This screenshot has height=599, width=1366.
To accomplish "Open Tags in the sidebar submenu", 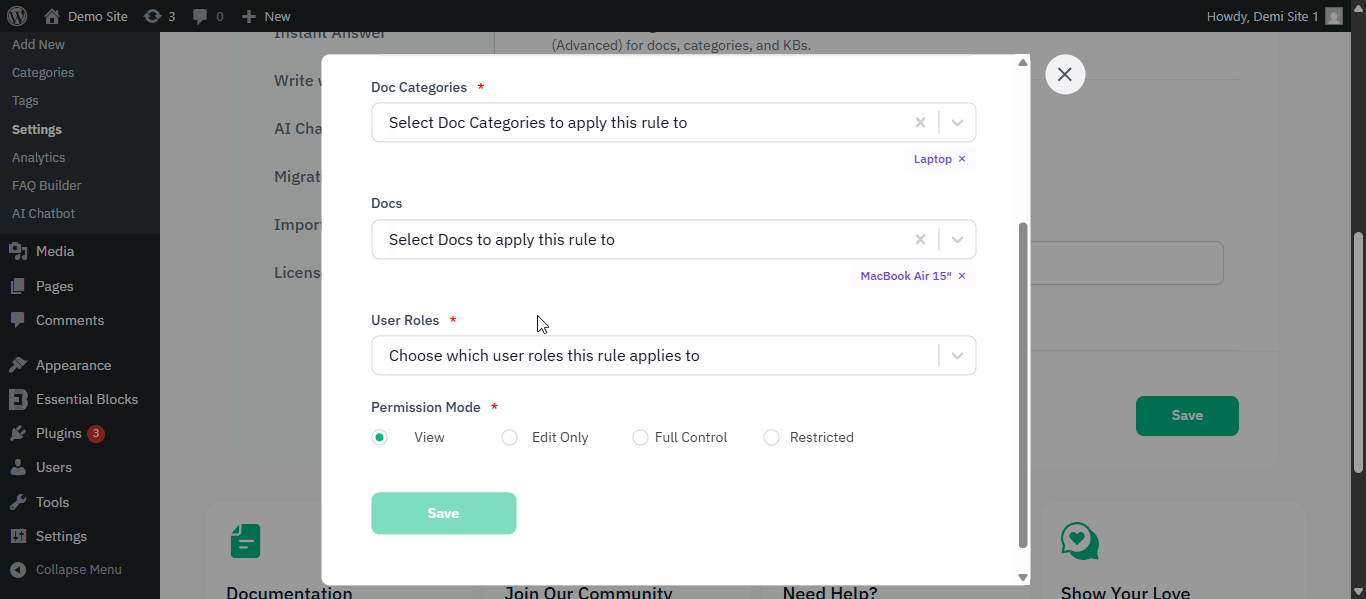I will click(25, 101).
